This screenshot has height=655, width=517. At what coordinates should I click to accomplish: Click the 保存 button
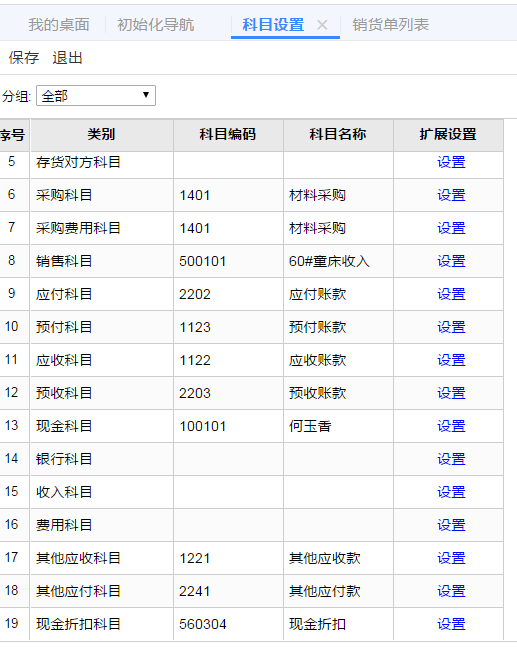pyautogui.click(x=24, y=58)
